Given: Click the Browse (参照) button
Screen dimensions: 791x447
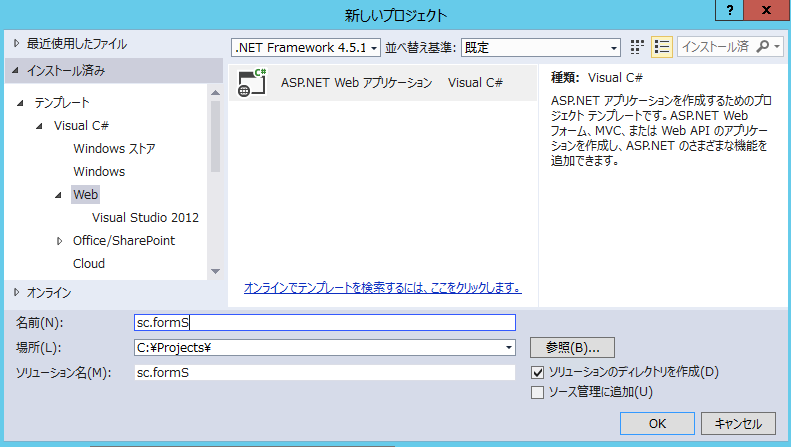Looking at the screenshot, I should pos(572,348).
